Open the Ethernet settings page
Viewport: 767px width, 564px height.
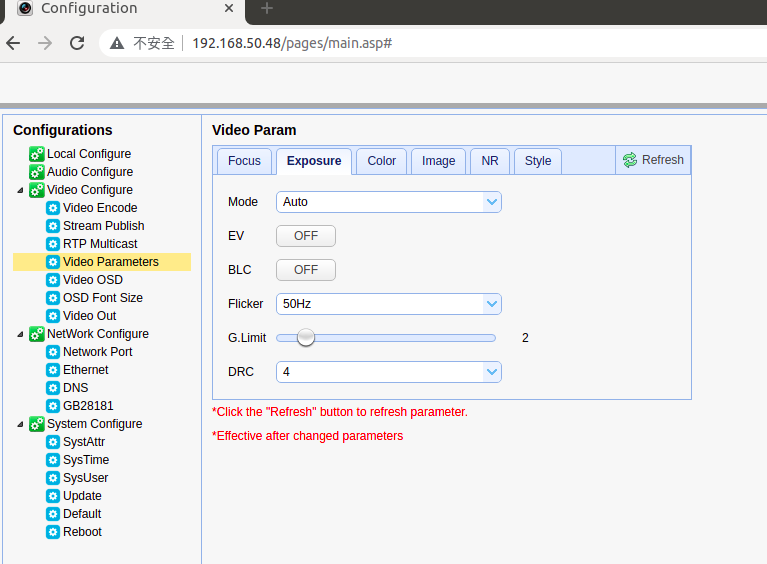click(86, 370)
